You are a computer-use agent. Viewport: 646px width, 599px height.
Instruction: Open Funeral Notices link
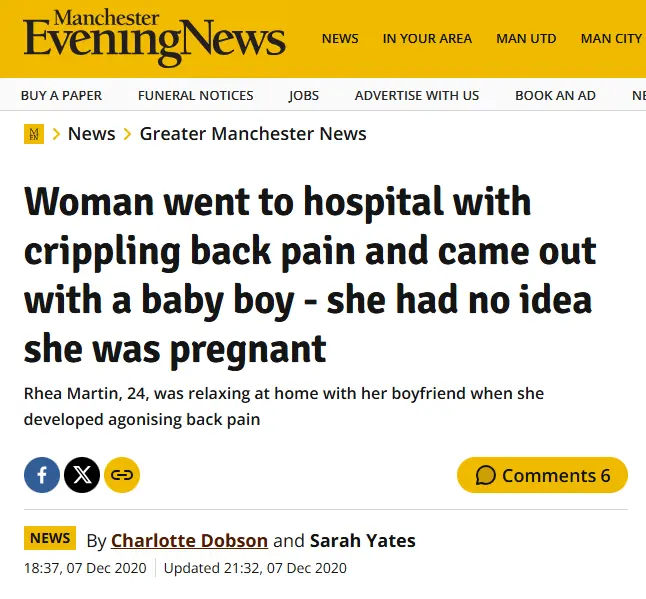195,95
